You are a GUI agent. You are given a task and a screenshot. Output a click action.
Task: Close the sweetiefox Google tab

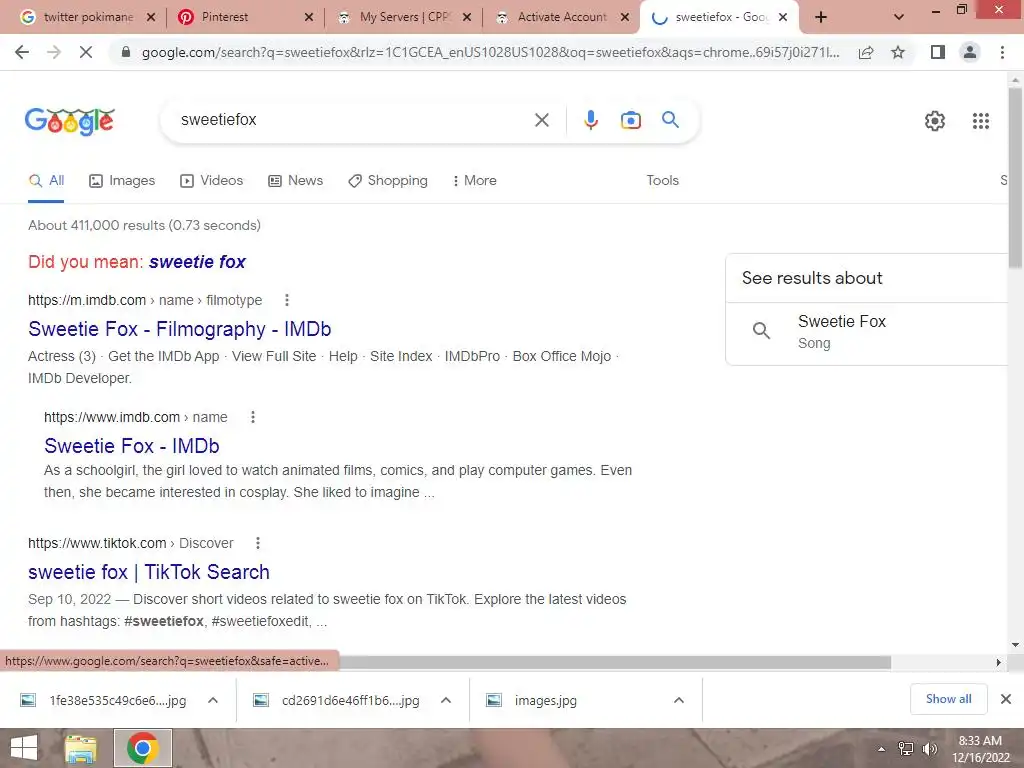tap(783, 18)
